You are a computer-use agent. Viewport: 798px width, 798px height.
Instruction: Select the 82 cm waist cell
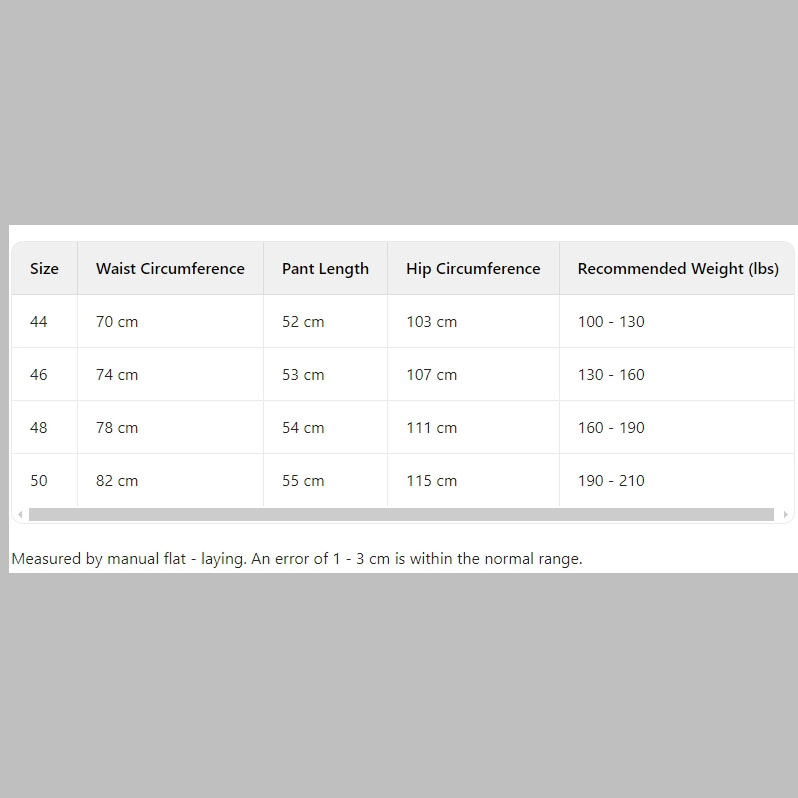117,481
